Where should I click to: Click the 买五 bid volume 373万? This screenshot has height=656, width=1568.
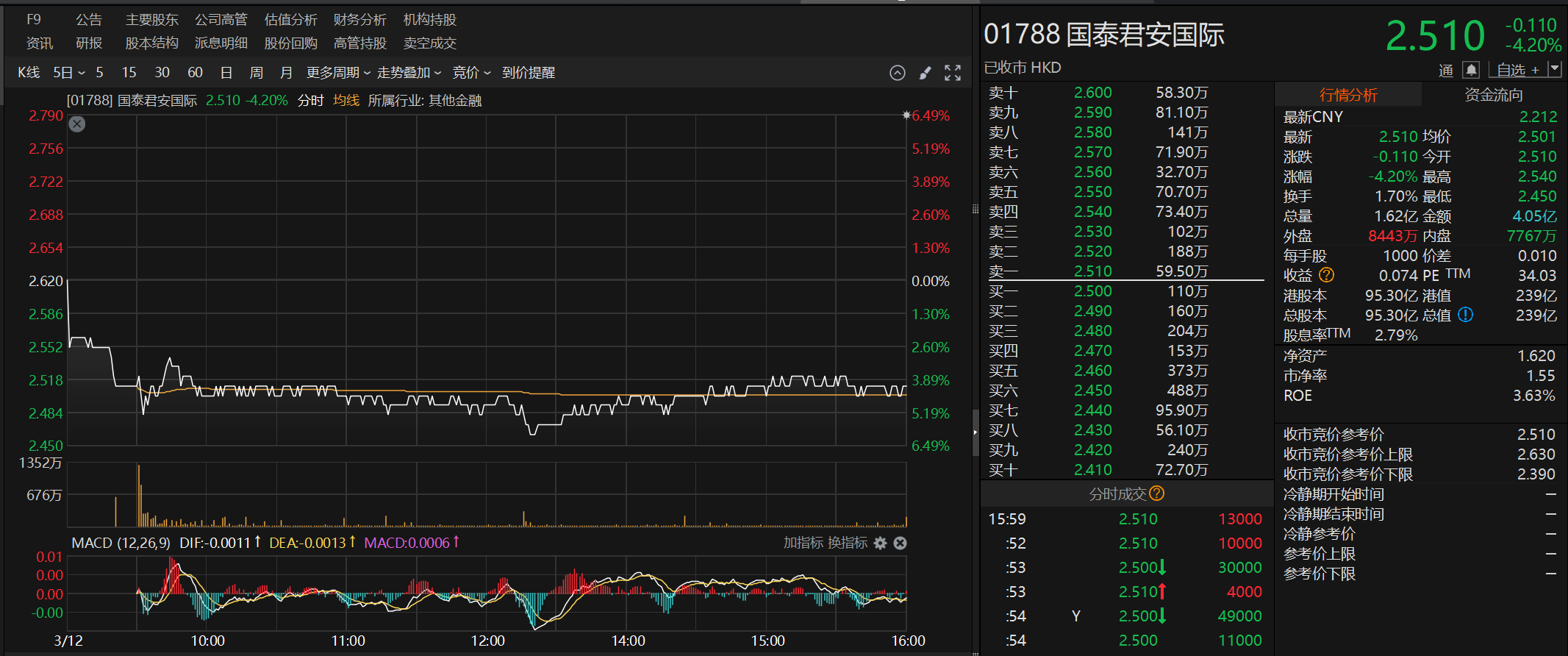point(1188,371)
